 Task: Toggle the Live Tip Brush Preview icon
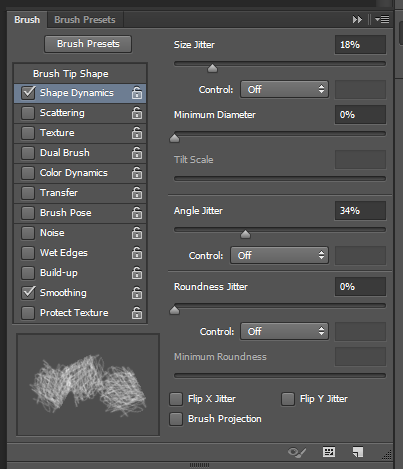[296, 452]
